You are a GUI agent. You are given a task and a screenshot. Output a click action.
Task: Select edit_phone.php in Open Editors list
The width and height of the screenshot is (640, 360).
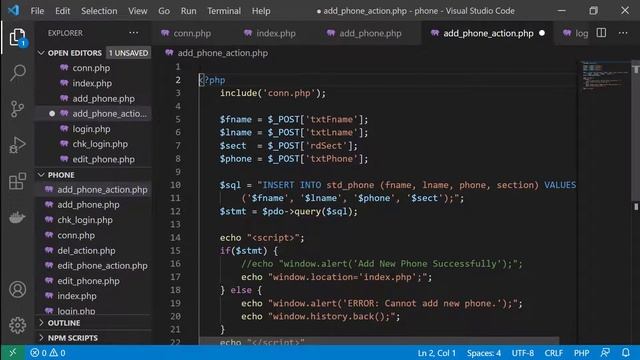tap(103, 160)
